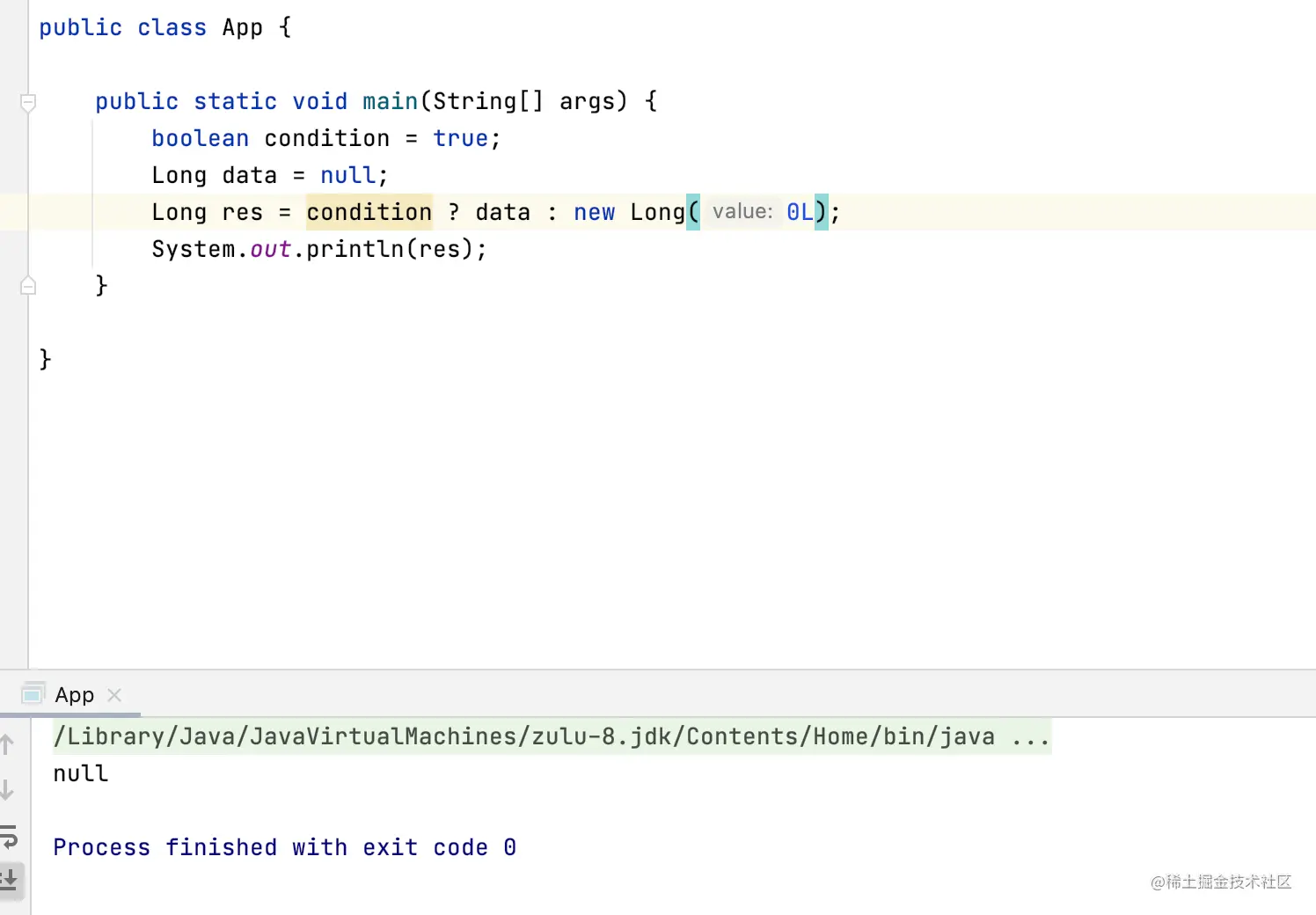Click the App run configuration icon
1316x915 pixels.
tap(33, 694)
